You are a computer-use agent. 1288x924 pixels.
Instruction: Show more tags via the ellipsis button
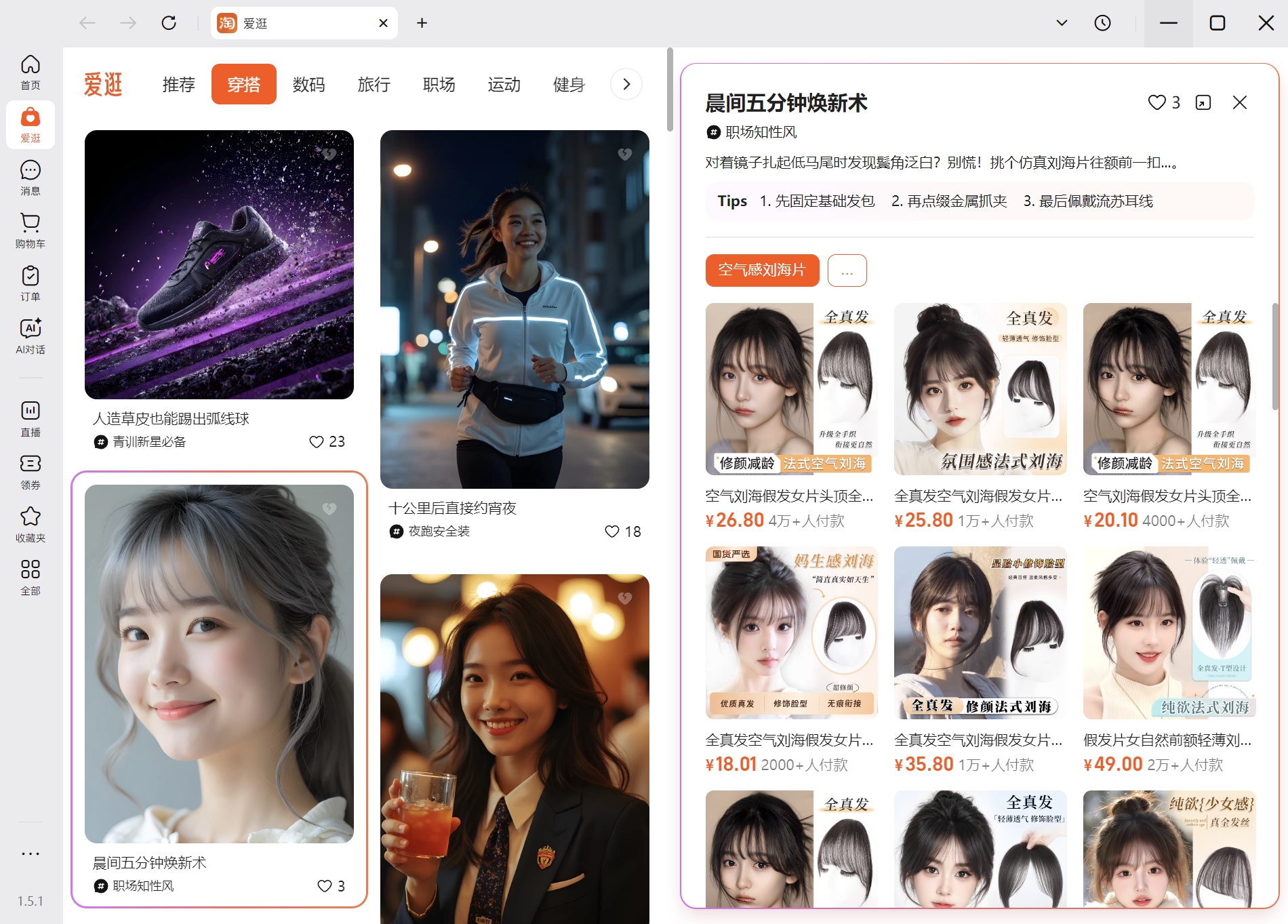(847, 270)
